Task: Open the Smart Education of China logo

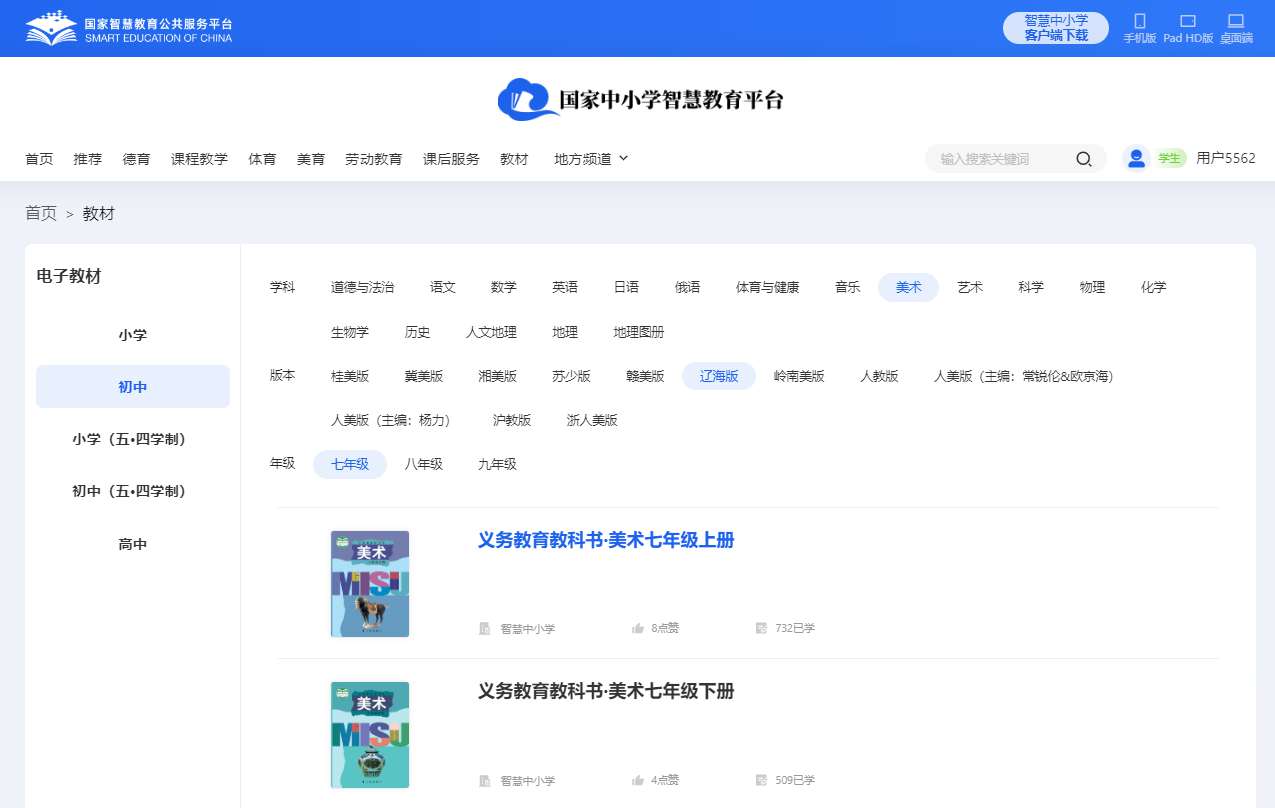Action: [128, 29]
